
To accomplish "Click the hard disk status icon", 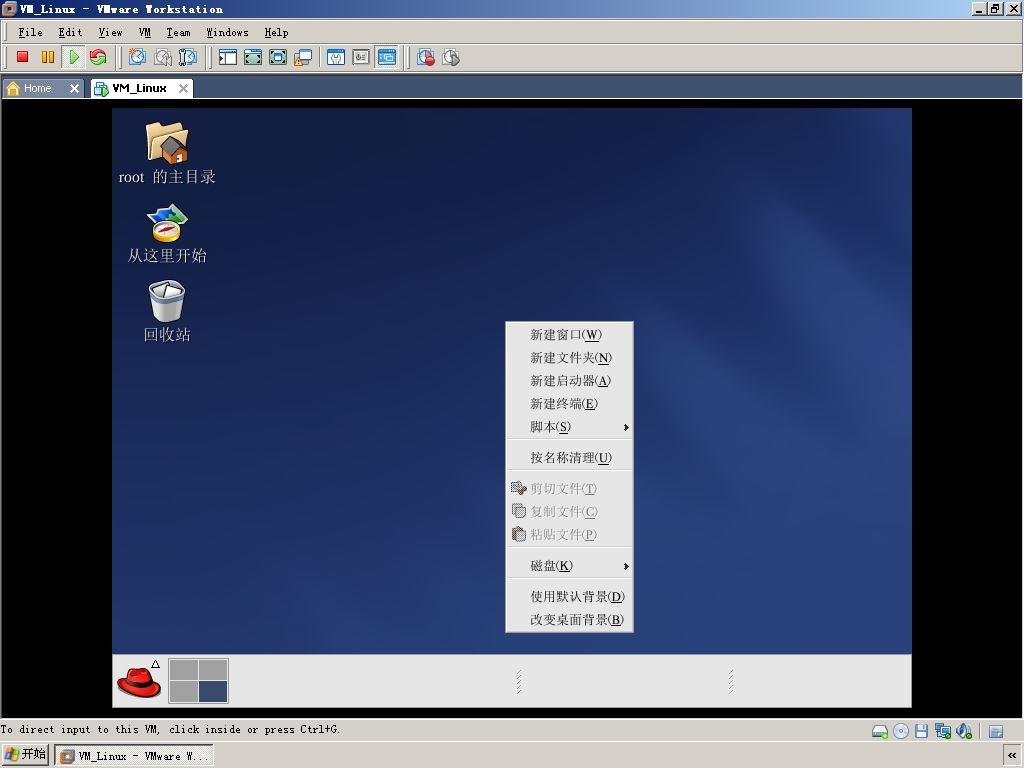I will 880,731.
